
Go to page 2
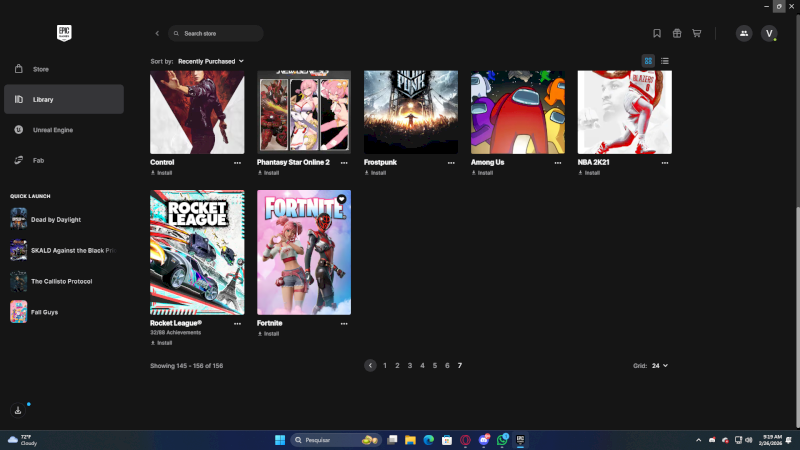pos(397,365)
